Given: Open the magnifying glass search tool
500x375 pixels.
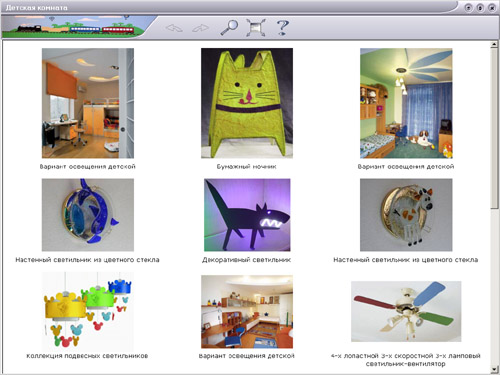Looking at the screenshot, I should tap(229, 27).
